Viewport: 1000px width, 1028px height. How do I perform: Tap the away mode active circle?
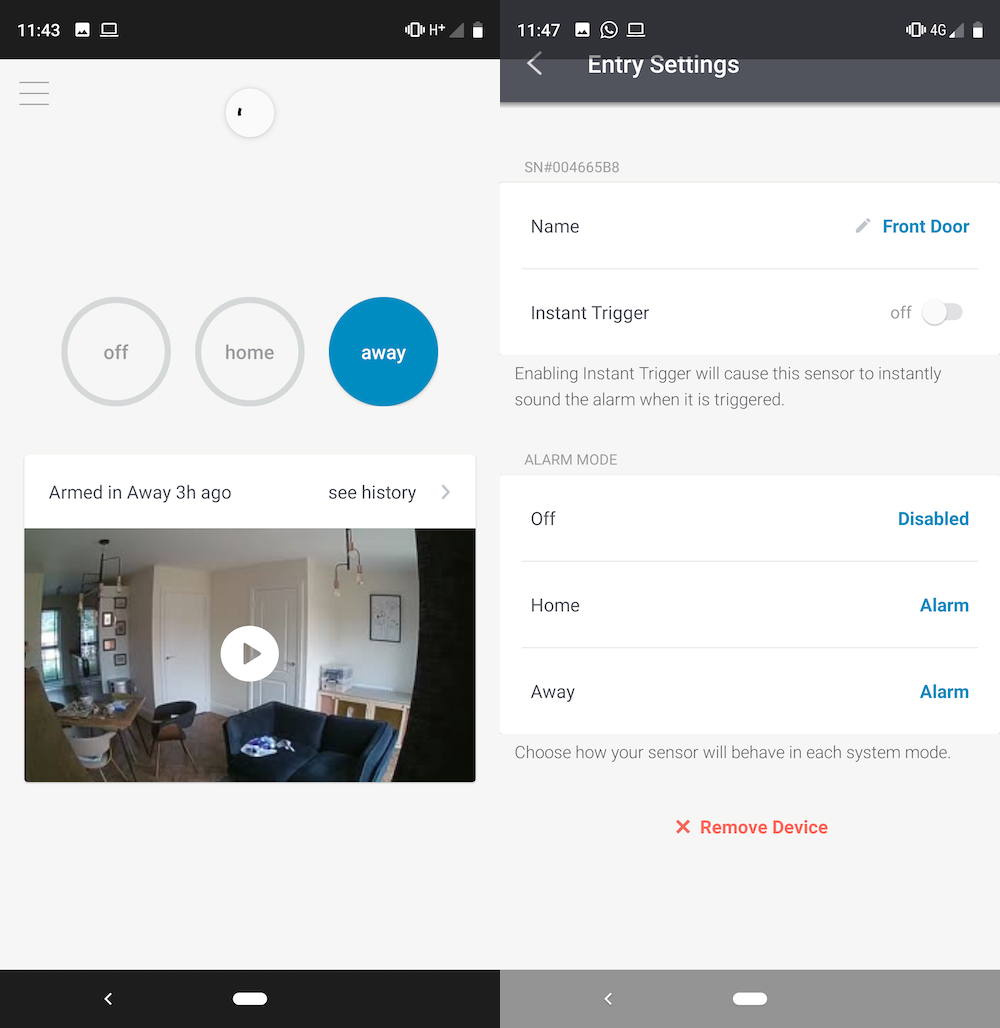[x=383, y=352]
